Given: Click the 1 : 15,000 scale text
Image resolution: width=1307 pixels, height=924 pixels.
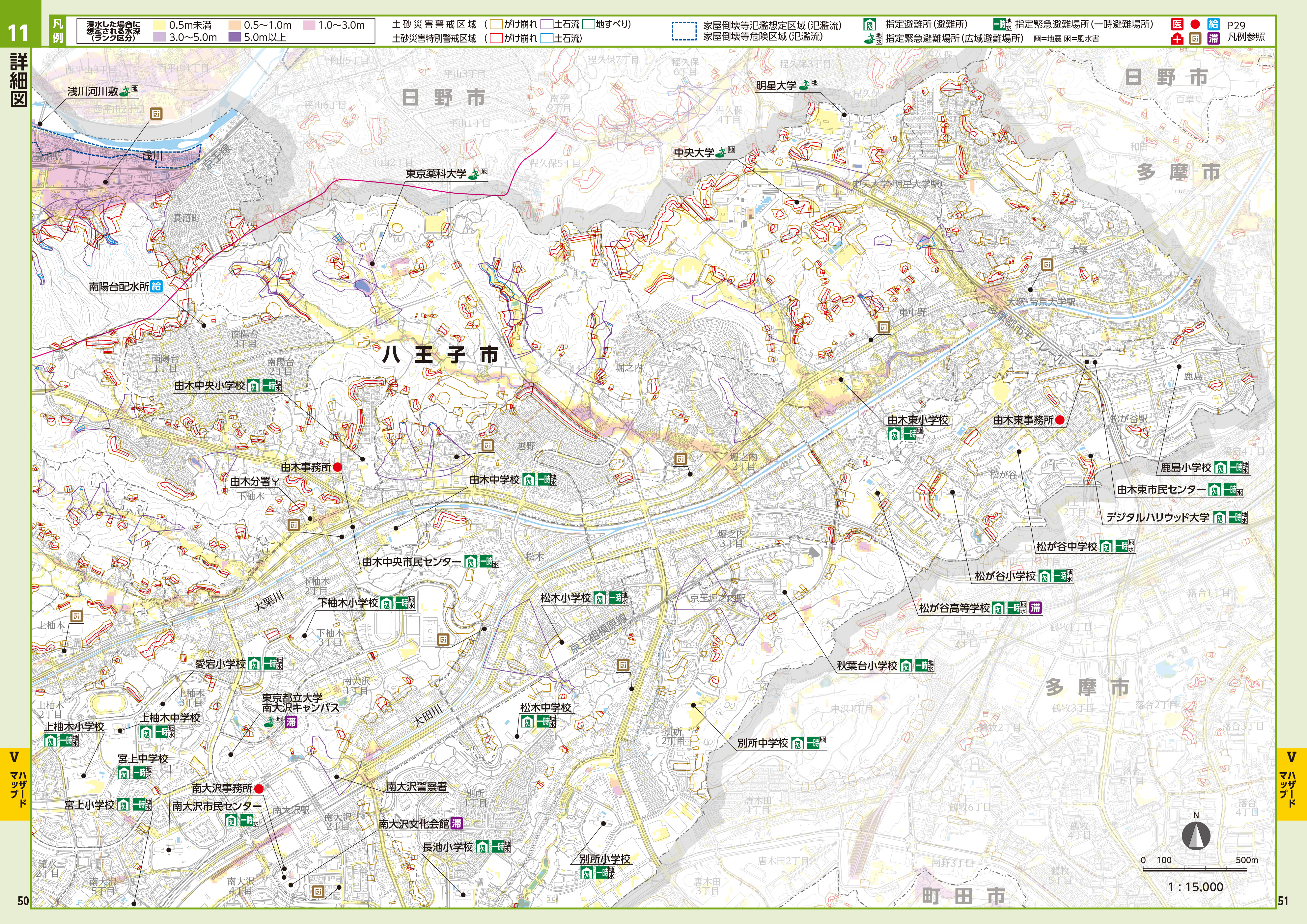Looking at the screenshot, I should [1195, 886].
